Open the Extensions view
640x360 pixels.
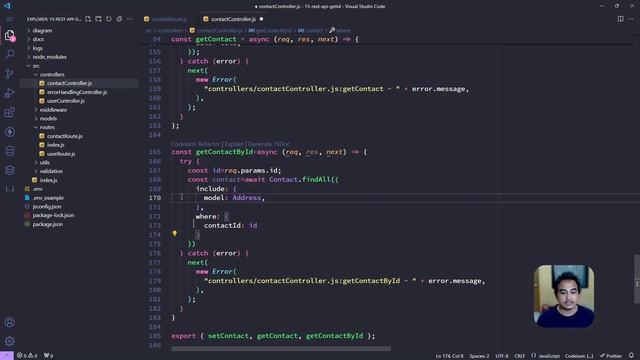click(9, 112)
